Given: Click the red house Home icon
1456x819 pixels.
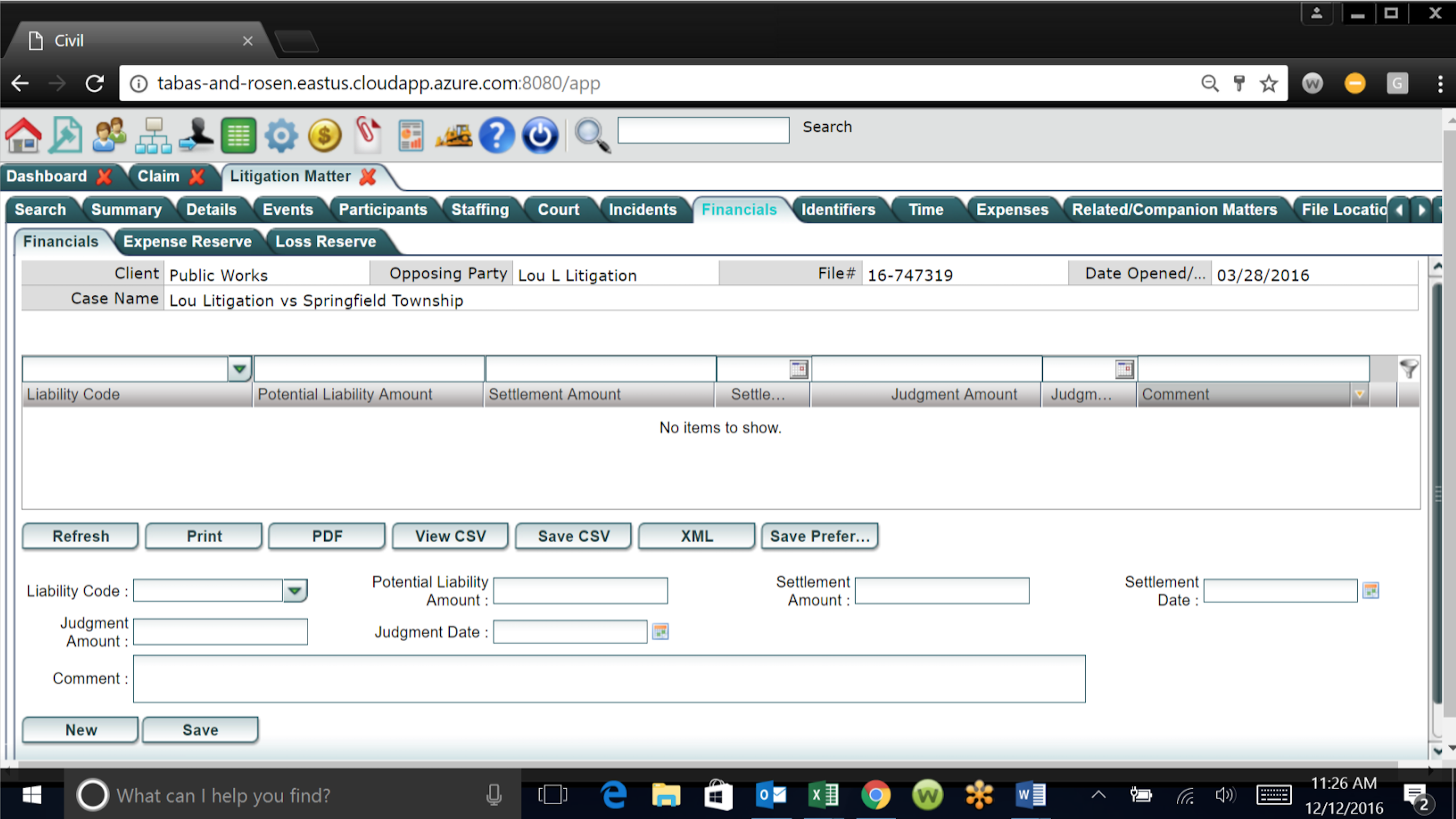Looking at the screenshot, I should coord(23,136).
